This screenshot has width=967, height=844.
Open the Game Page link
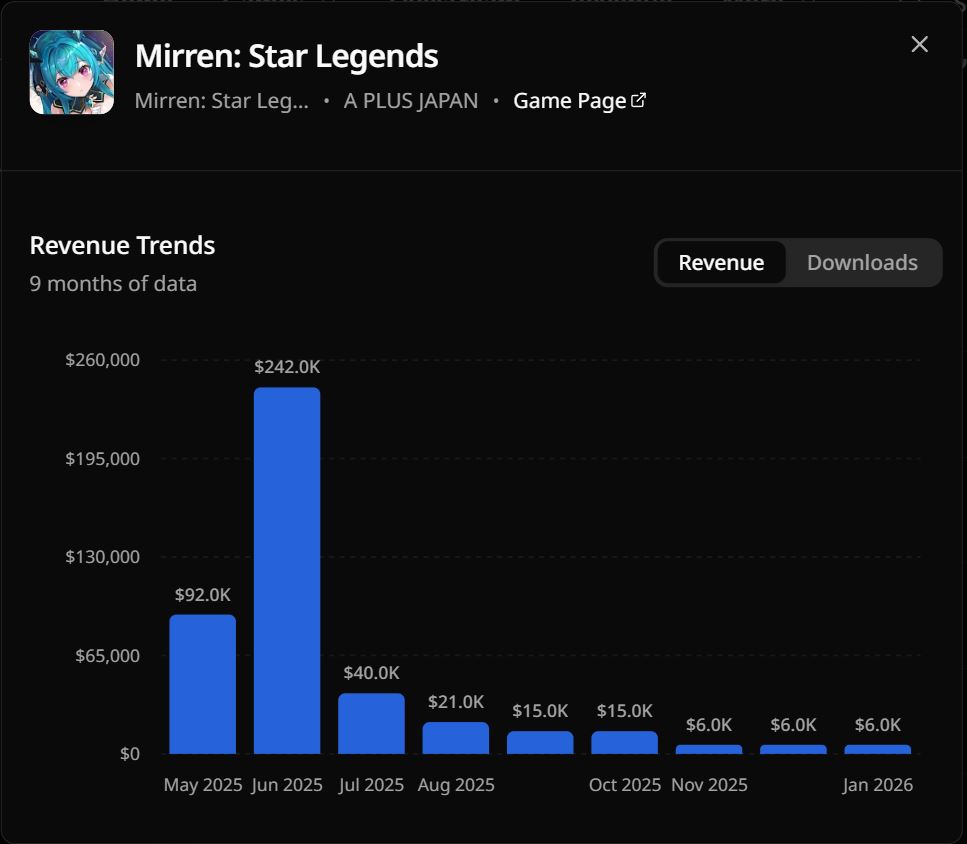(579, 100)
